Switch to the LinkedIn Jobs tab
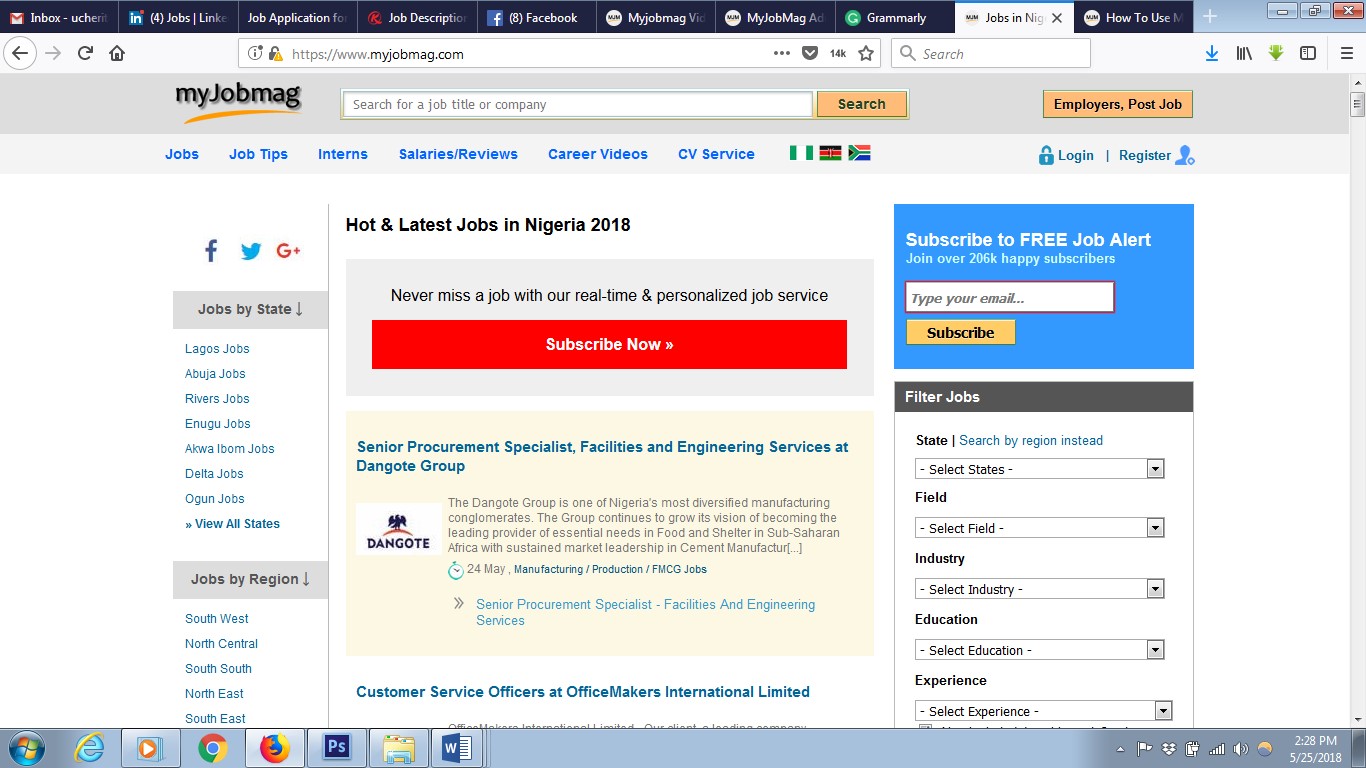Screen dimensions: 1366x768 [x=178, y=17]
